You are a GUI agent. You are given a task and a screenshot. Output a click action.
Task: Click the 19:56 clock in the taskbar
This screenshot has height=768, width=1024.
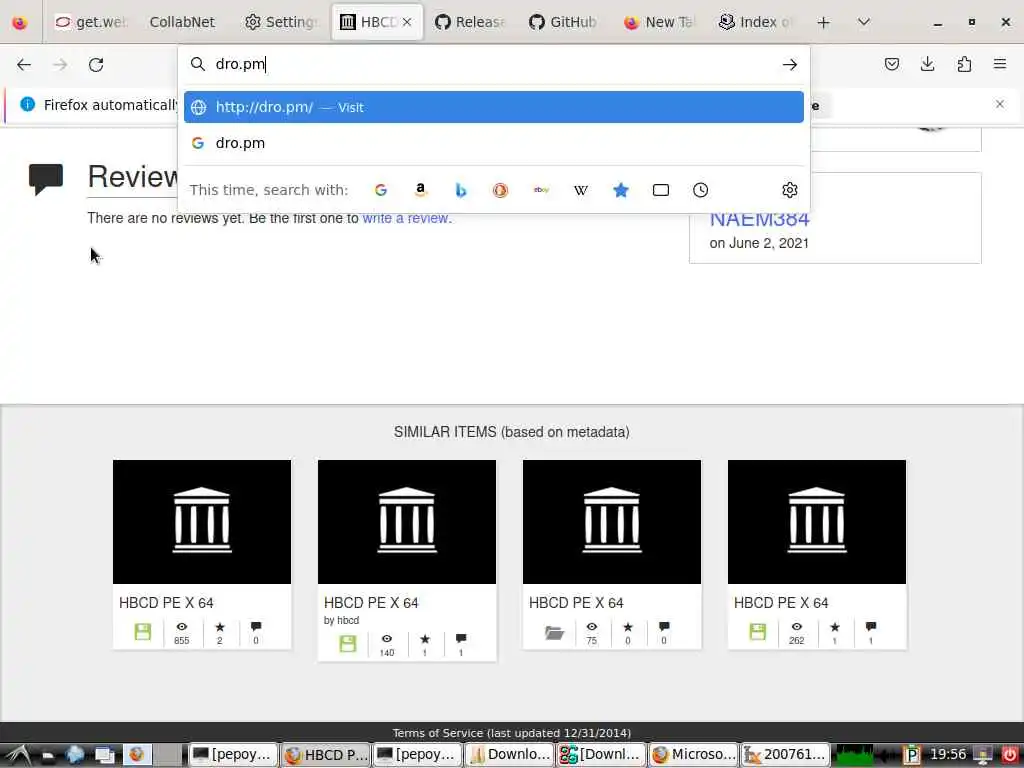(948, 754)
